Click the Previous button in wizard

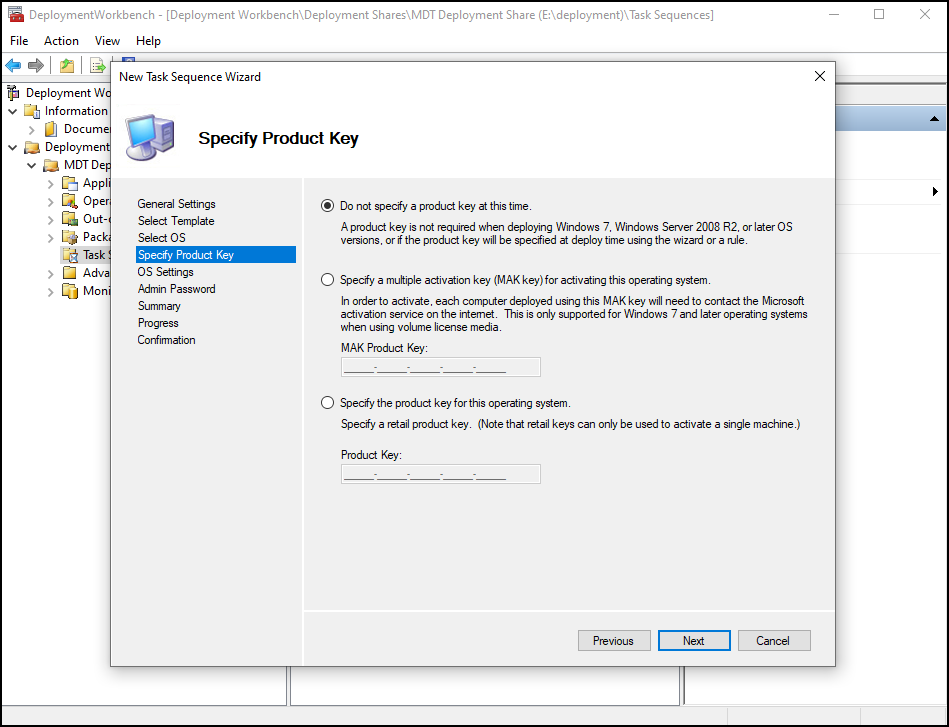(613, 641)
